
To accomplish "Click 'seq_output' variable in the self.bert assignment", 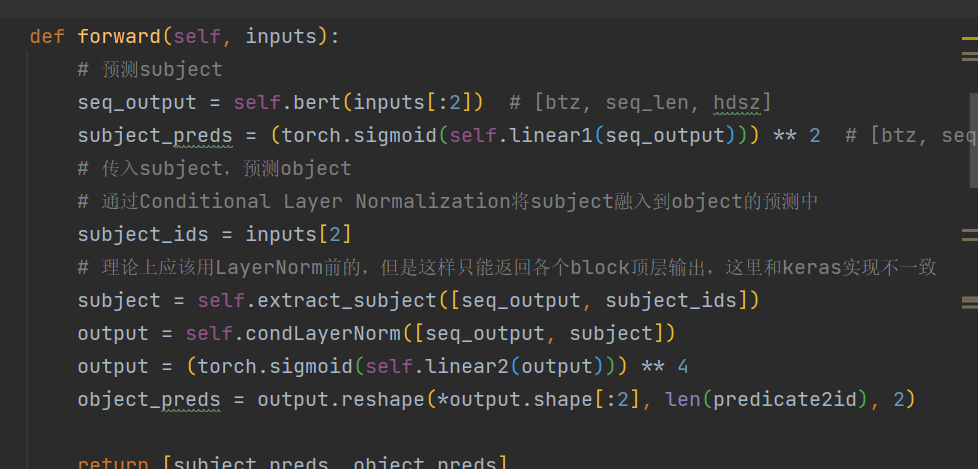I will (x=137, y=102).
